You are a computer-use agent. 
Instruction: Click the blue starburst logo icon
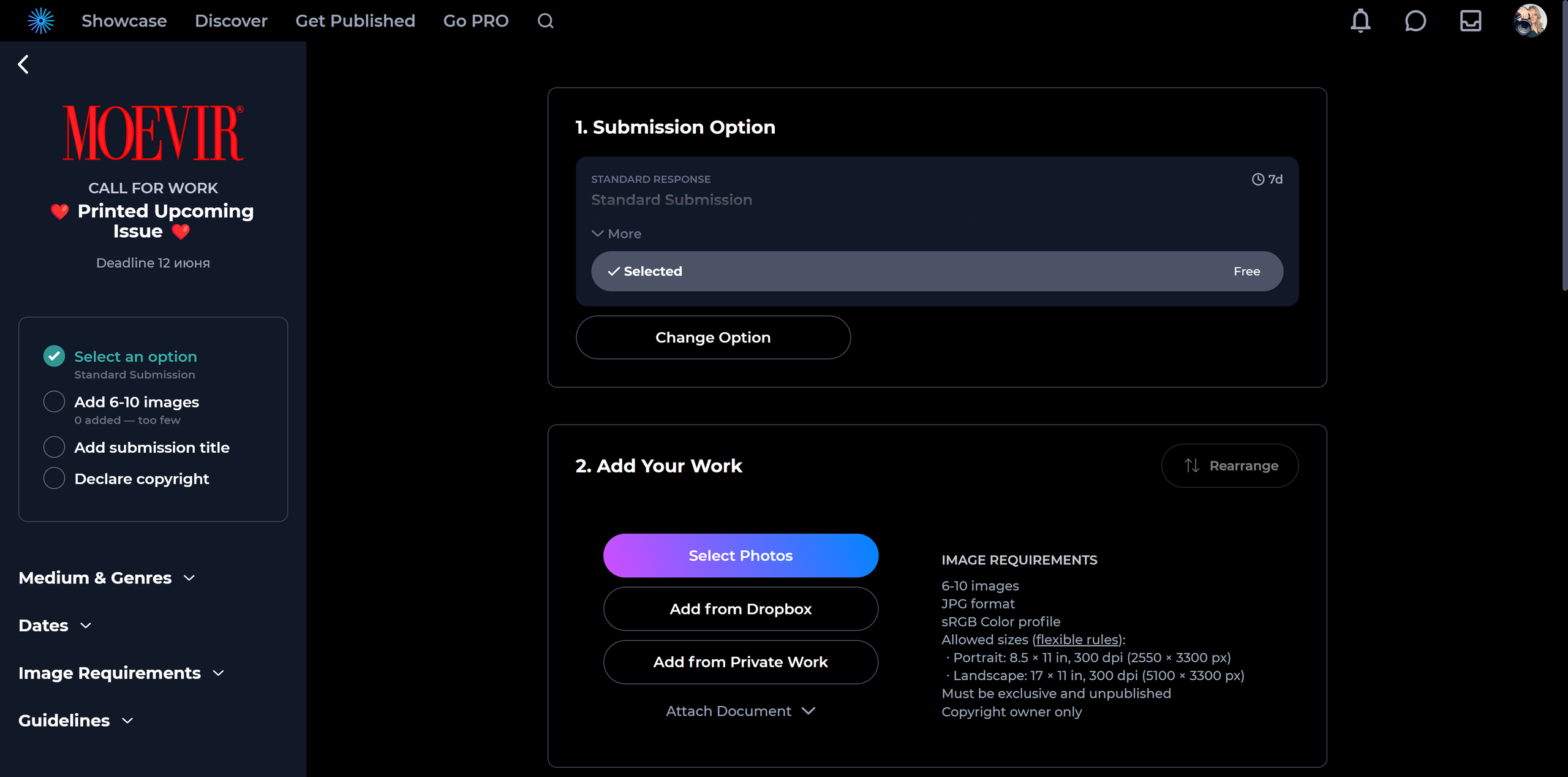point(40,21)
